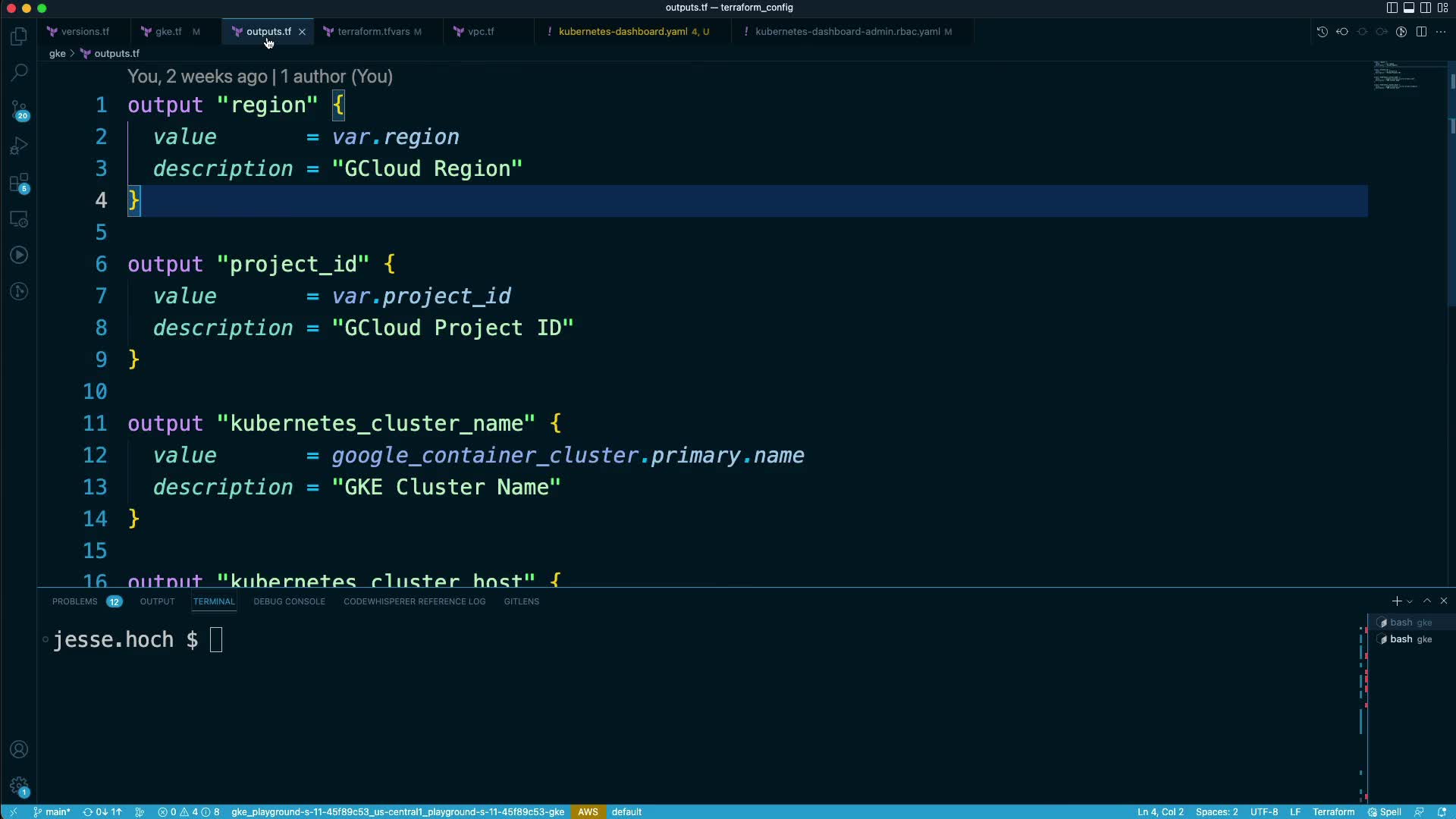This screenshot has height=819, width=1456.
Task: Switch to the gke.tf tab
Action: click(x=168, y=32)
